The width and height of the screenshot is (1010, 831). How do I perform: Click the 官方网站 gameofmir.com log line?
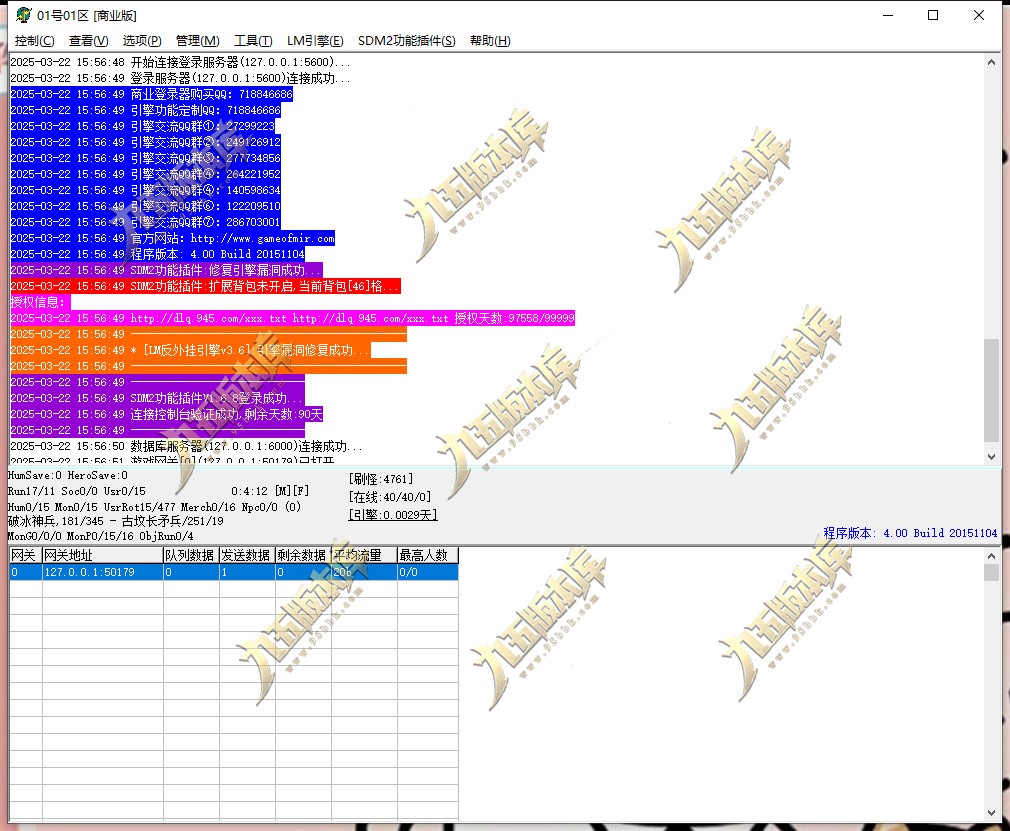(x=173, y=238)
